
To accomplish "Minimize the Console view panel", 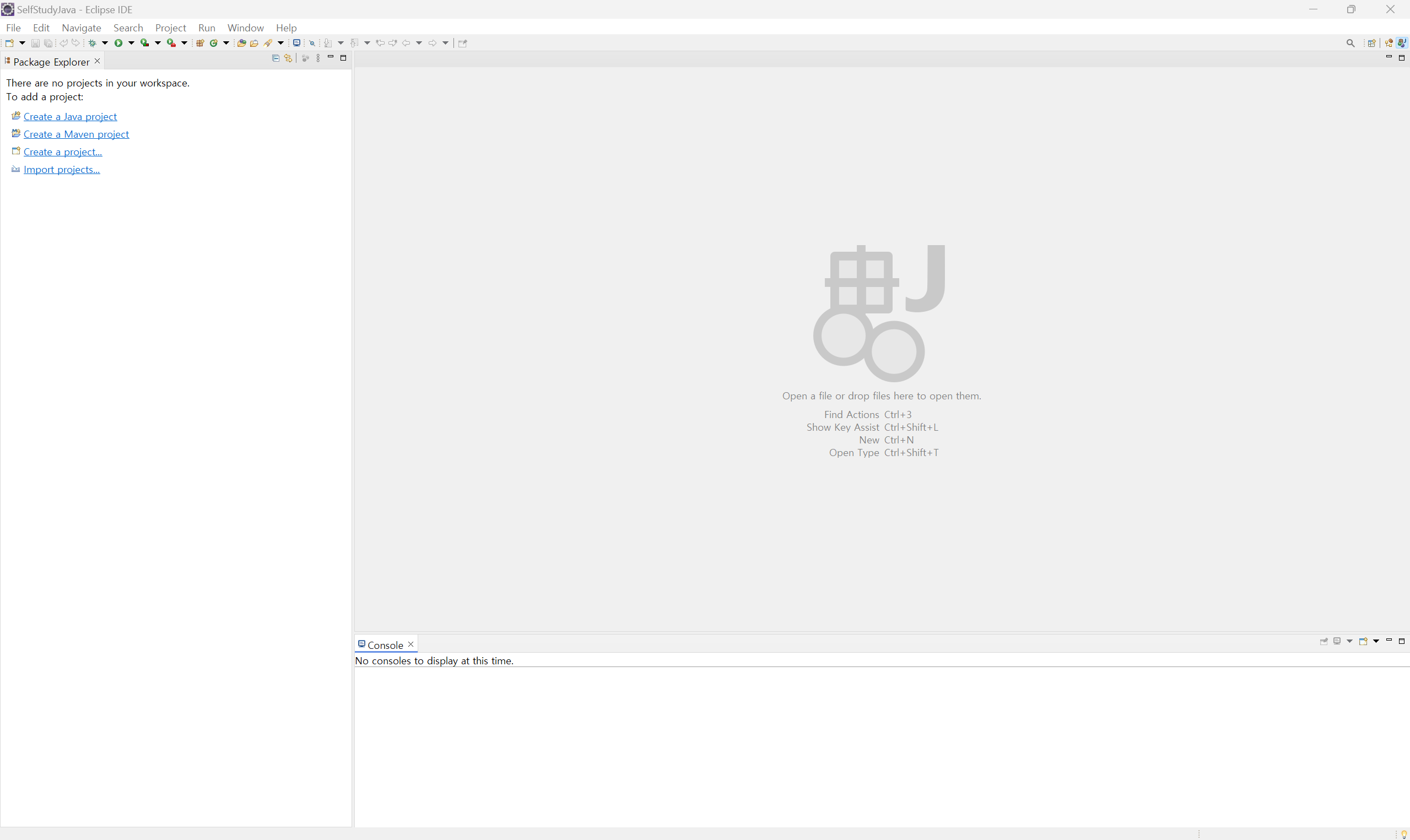I will click(1389, 640).
